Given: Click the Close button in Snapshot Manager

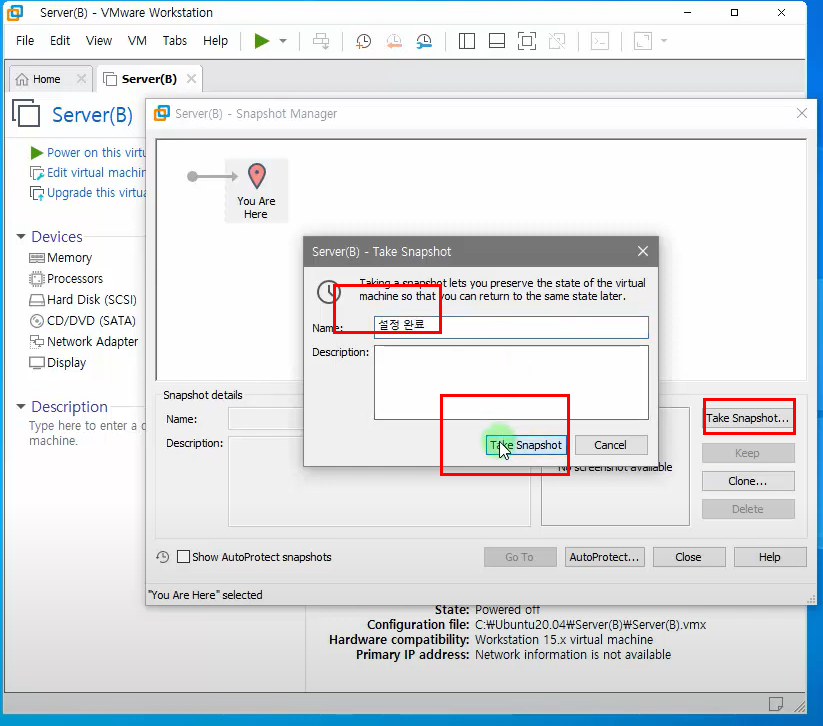Looking at the screenshot, I should click(x=689, y=557).
